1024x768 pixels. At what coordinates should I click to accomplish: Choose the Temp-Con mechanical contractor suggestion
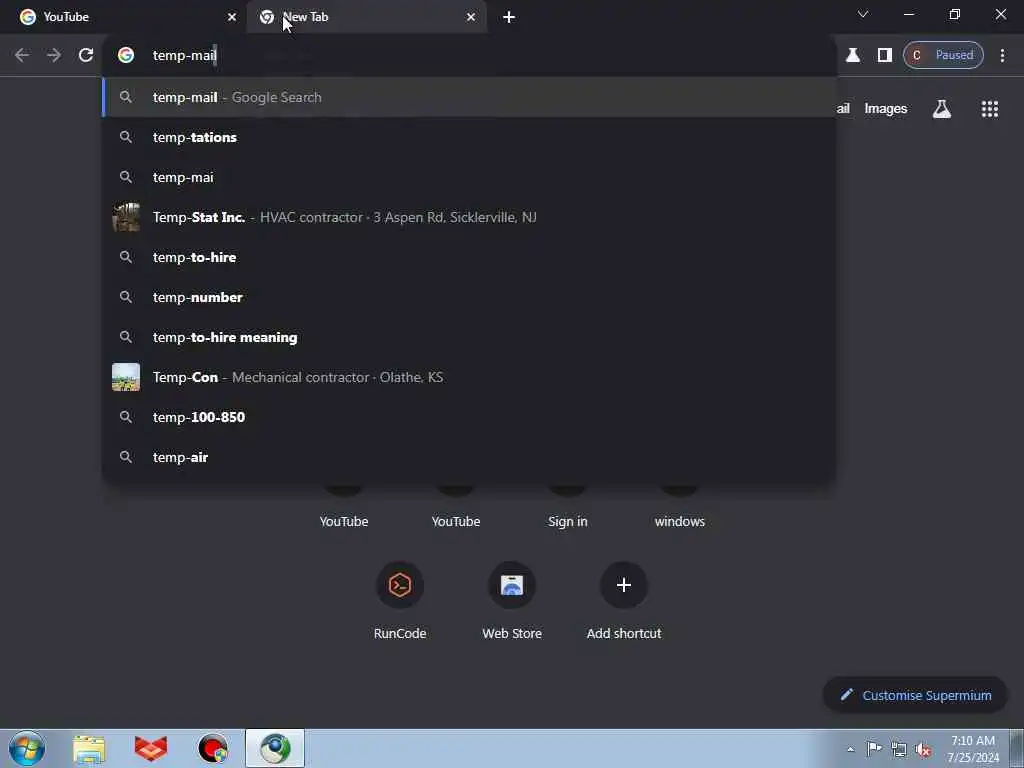point(469,377)
